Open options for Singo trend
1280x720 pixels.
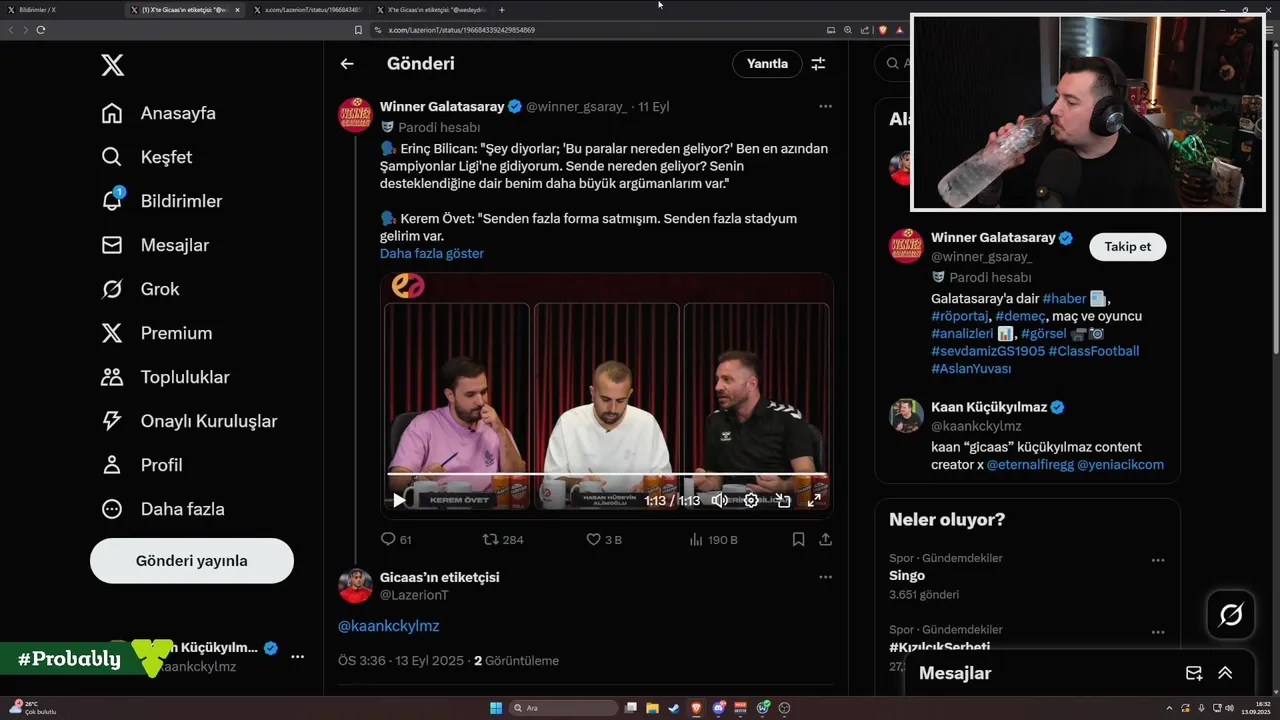(x=1158, y=560)
